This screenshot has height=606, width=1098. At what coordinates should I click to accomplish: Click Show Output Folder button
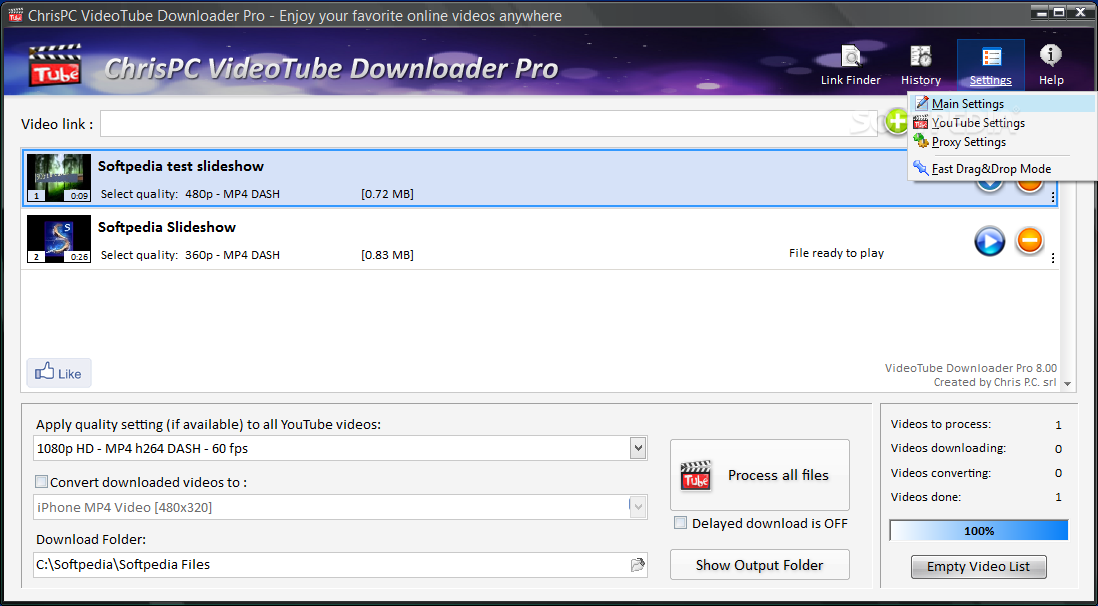click(x=760, y=565)
